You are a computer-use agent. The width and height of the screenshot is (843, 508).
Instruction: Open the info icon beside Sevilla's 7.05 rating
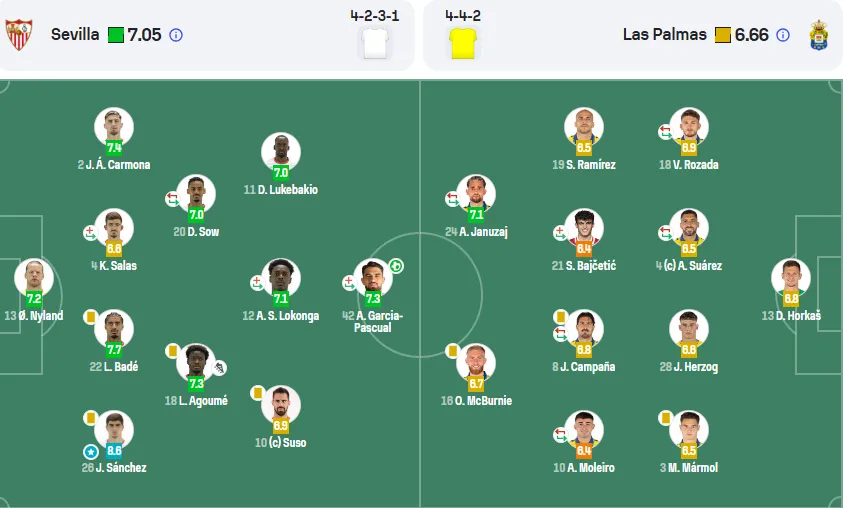click(x=176, y=35)
